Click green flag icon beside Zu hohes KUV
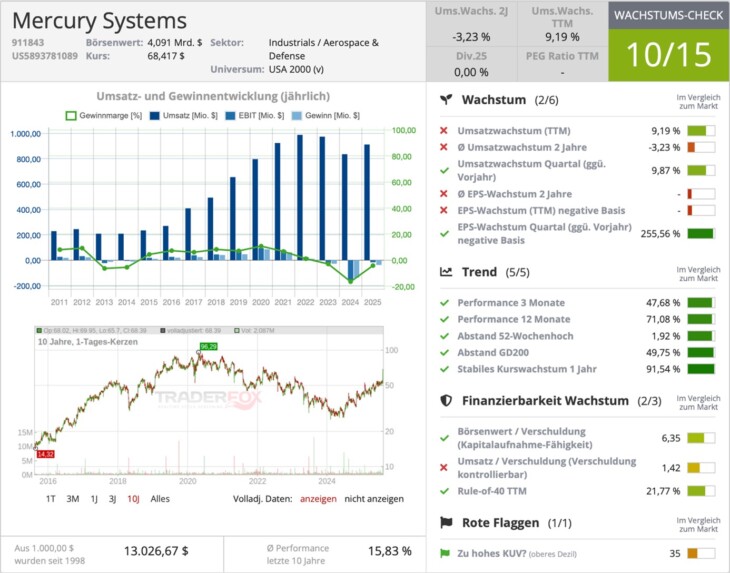Image resolution: width=730 pixels, height=573 pixels. (445, 553)
